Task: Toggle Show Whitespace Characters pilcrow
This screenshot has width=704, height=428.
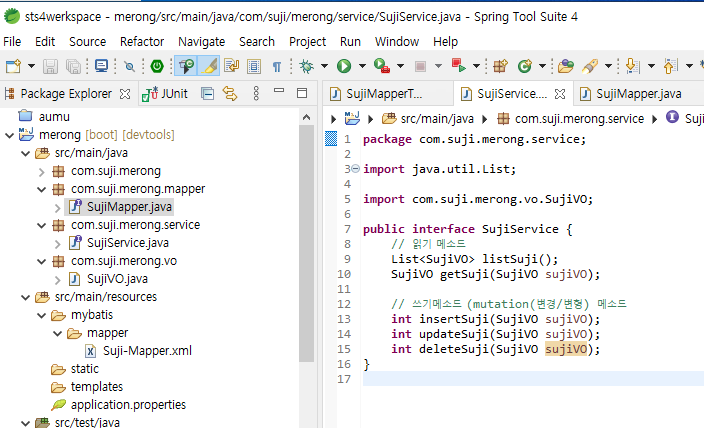Action: [277, 66]
